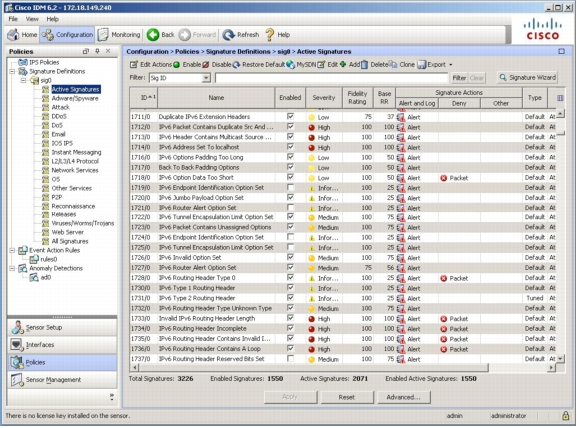
Task: Click the green Enable icon
Action: [177, 65]
